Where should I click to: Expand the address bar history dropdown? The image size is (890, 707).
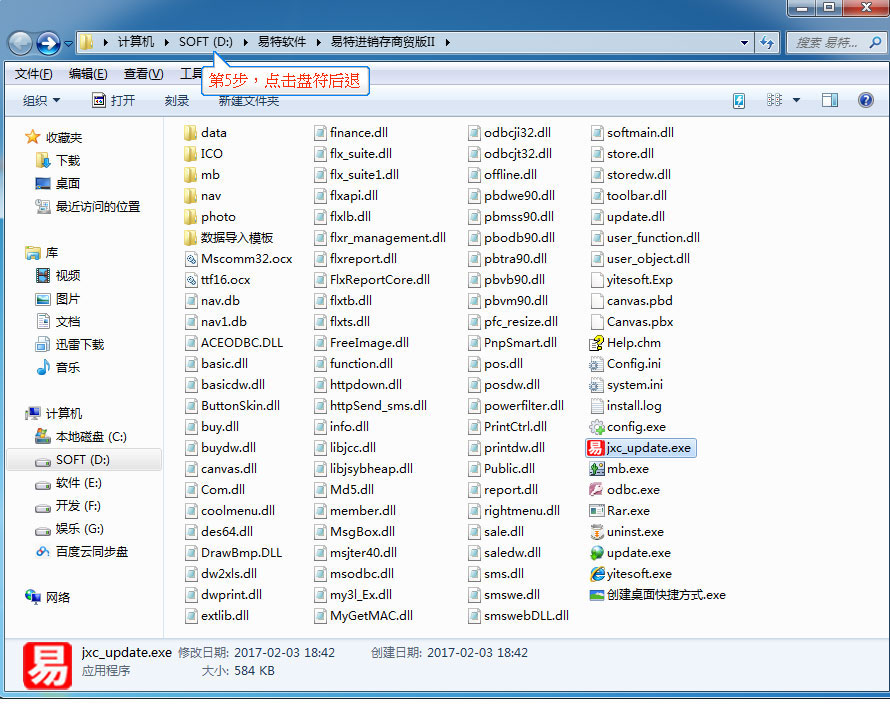pyautogui.click(x=744, y=43)
